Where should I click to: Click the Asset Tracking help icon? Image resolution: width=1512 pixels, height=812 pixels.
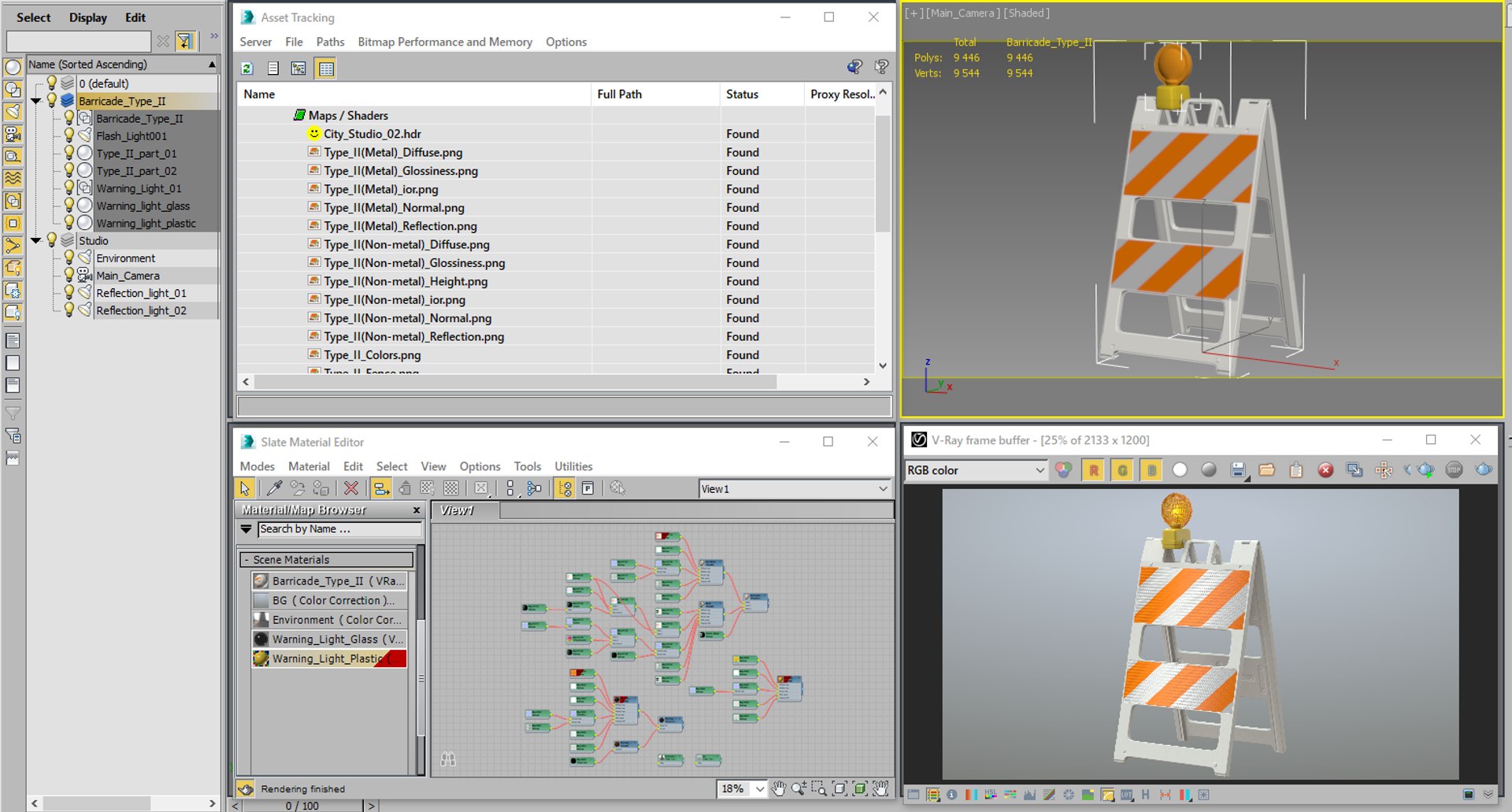[x=881, y=67]
